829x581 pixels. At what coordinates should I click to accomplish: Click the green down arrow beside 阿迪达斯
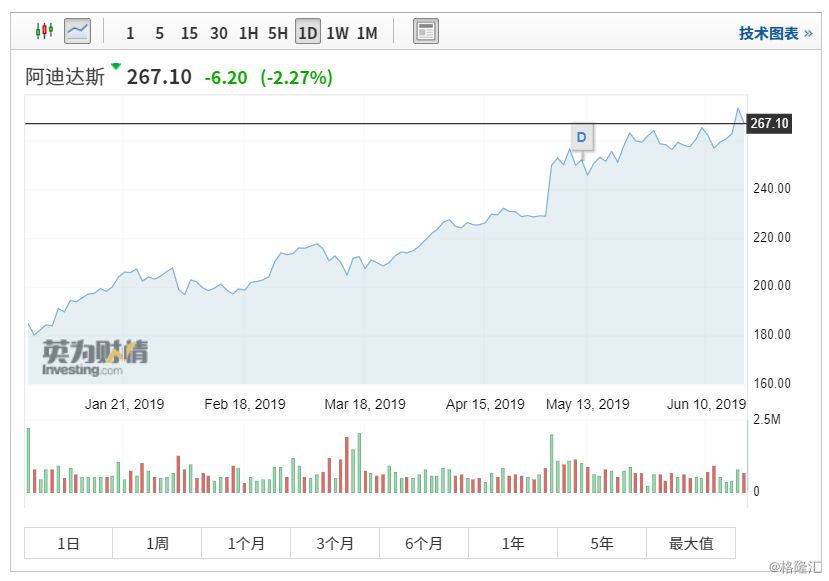pyautogui.click(x=116, y=67)
